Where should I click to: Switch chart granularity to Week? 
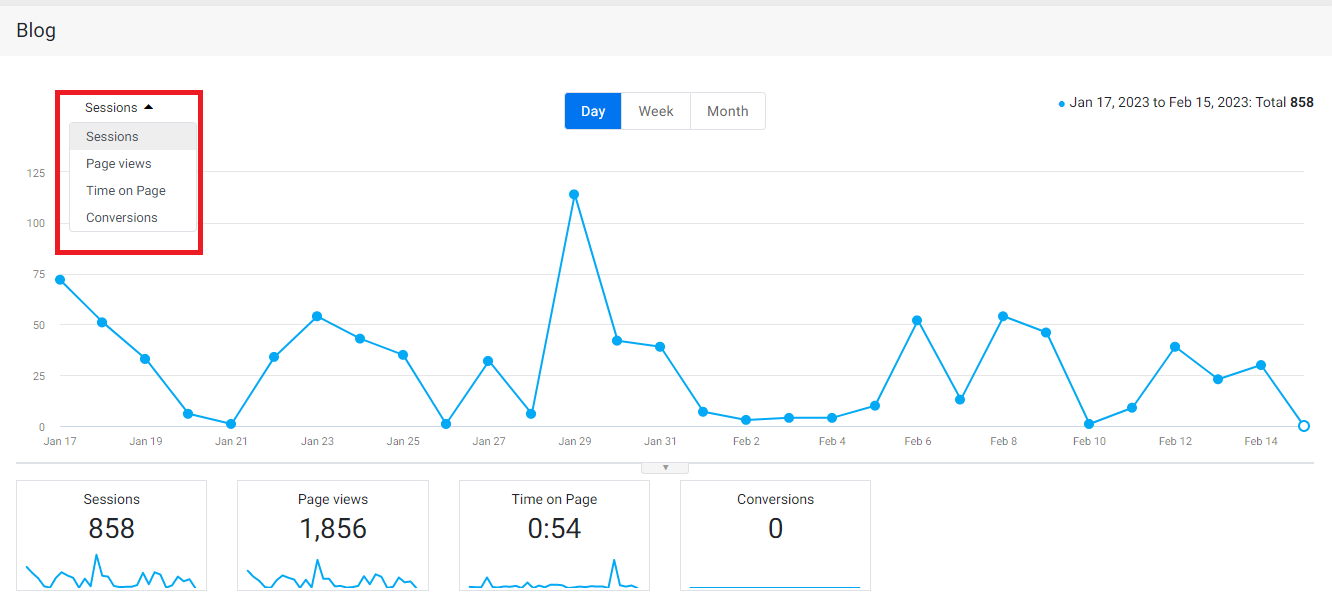pos(656,111)
